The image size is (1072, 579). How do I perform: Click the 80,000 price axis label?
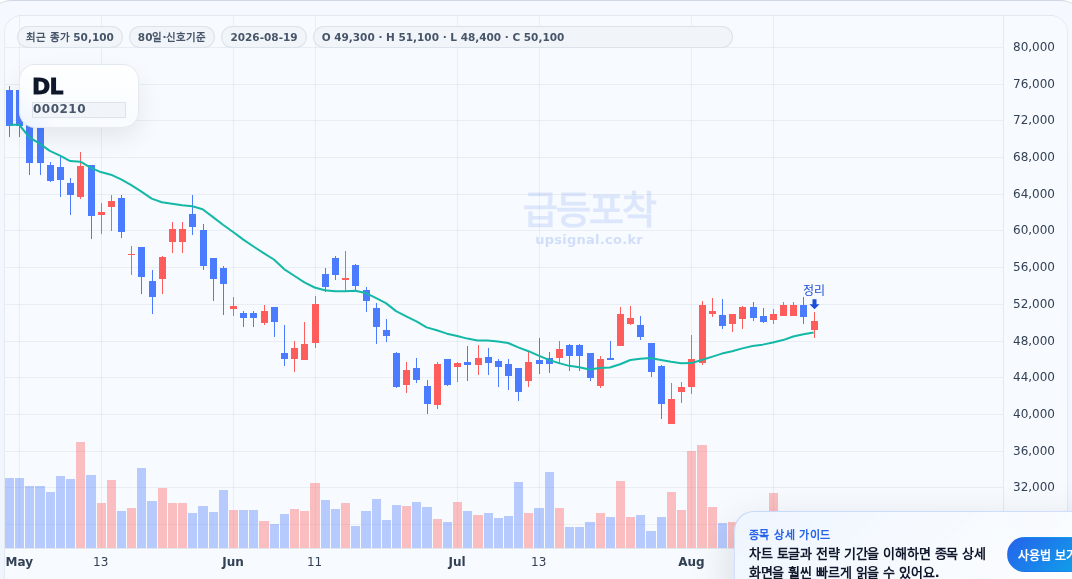pos(1034,46)
